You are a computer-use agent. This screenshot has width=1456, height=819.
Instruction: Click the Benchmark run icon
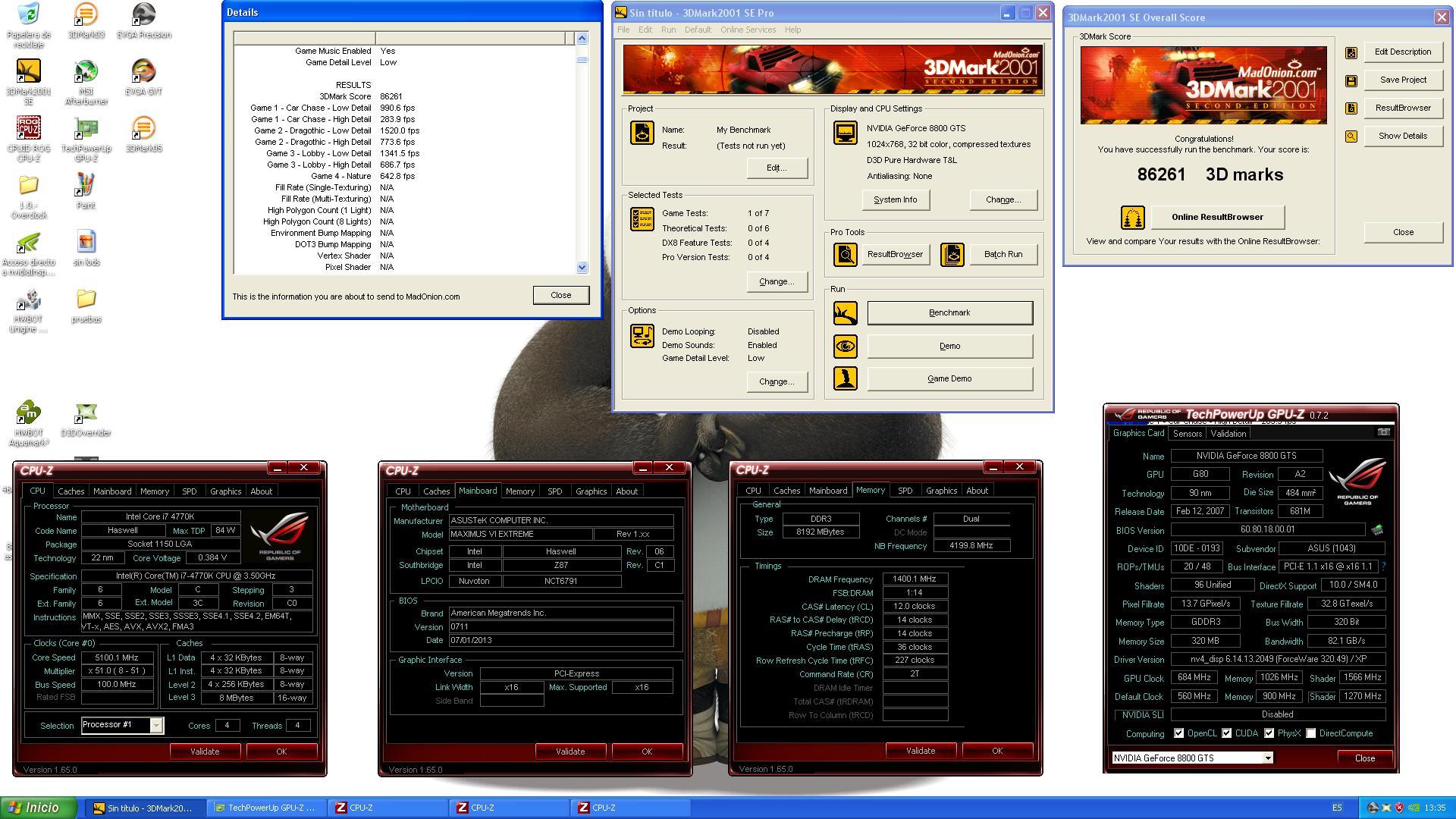pyautogui.click(x=845, y=313)
